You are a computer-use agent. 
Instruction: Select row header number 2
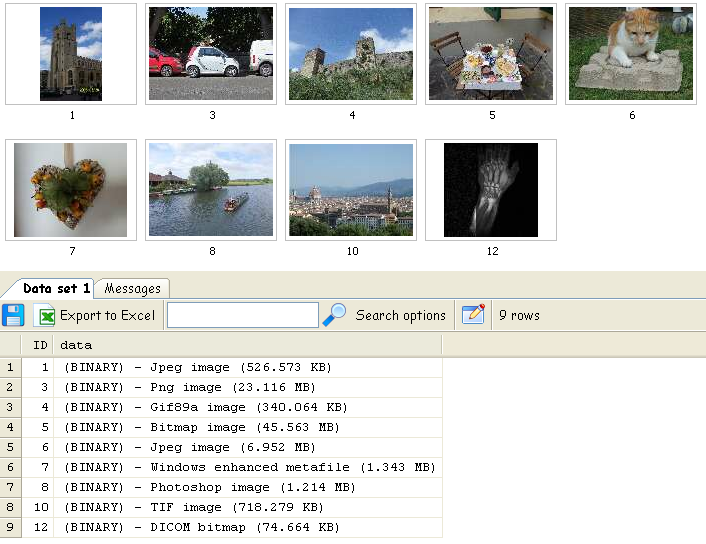coord(10,387)
